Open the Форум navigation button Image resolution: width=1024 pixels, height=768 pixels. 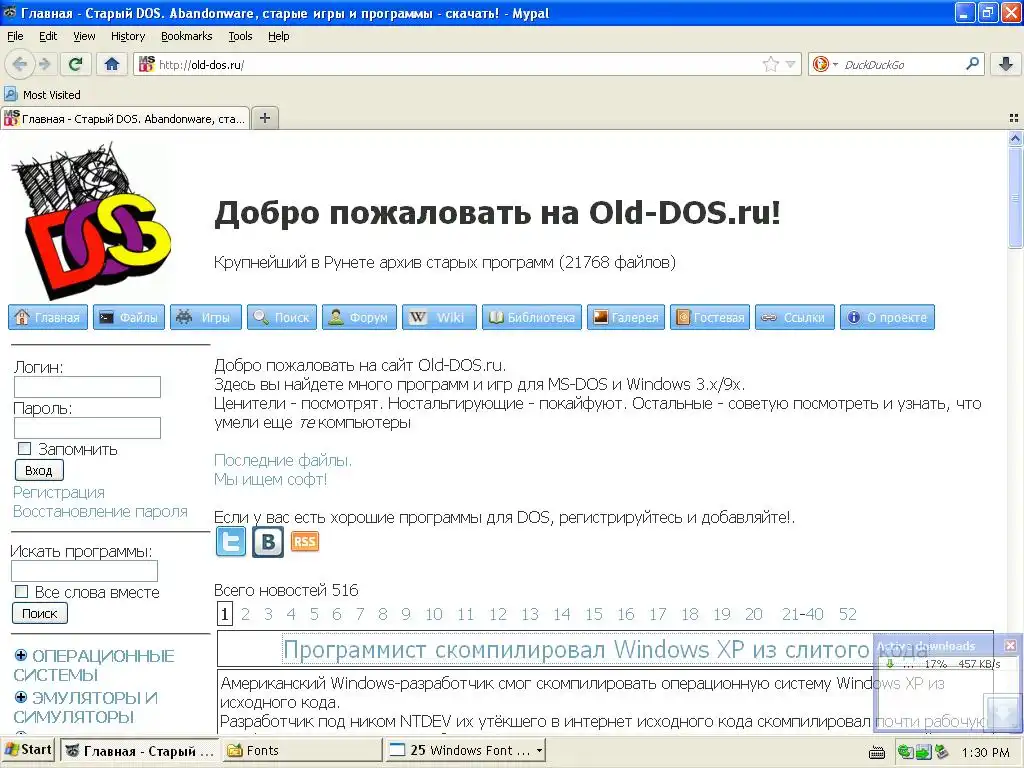[359, 317]
